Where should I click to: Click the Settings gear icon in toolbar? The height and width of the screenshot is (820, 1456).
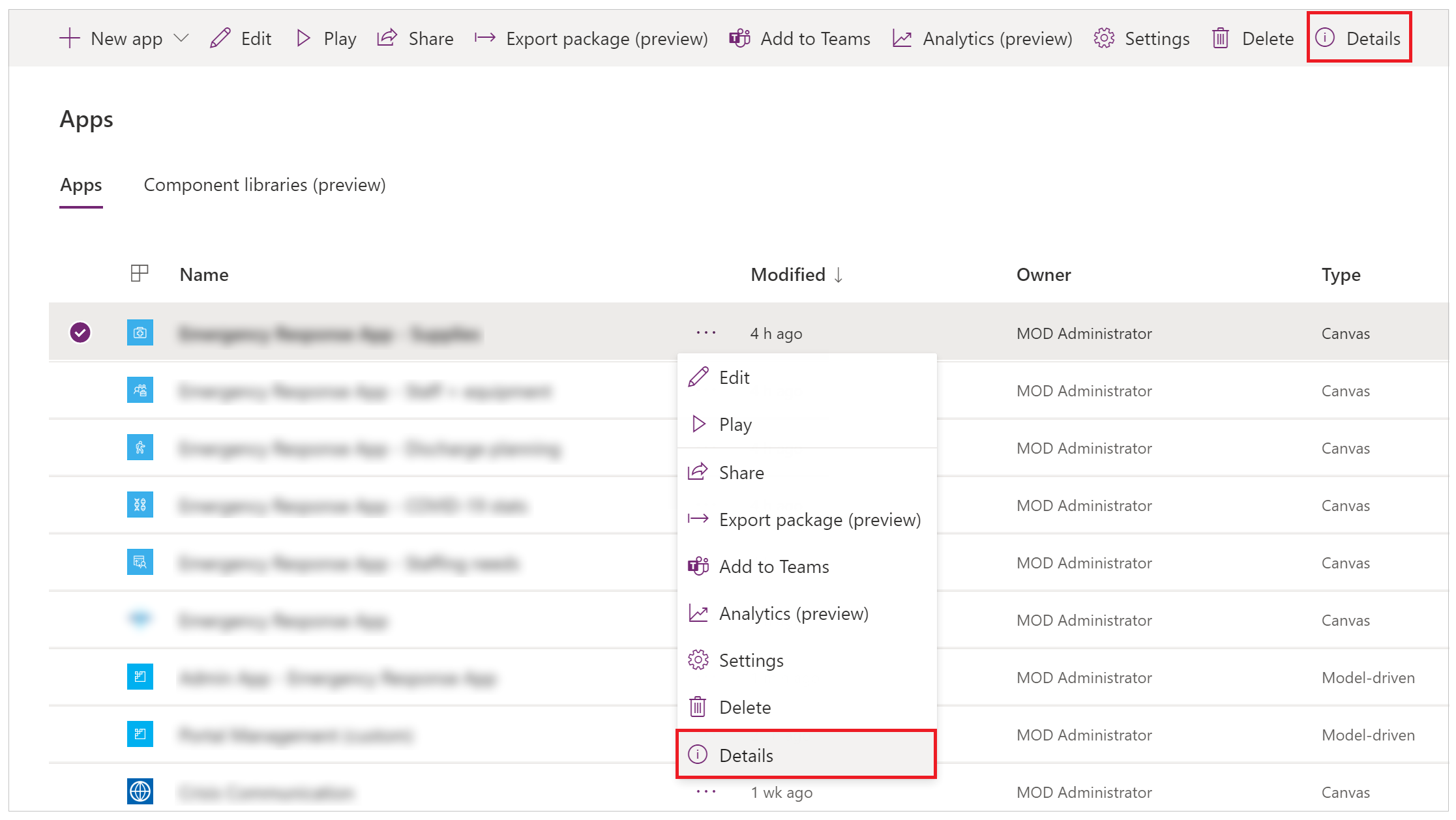[1102, 38]
